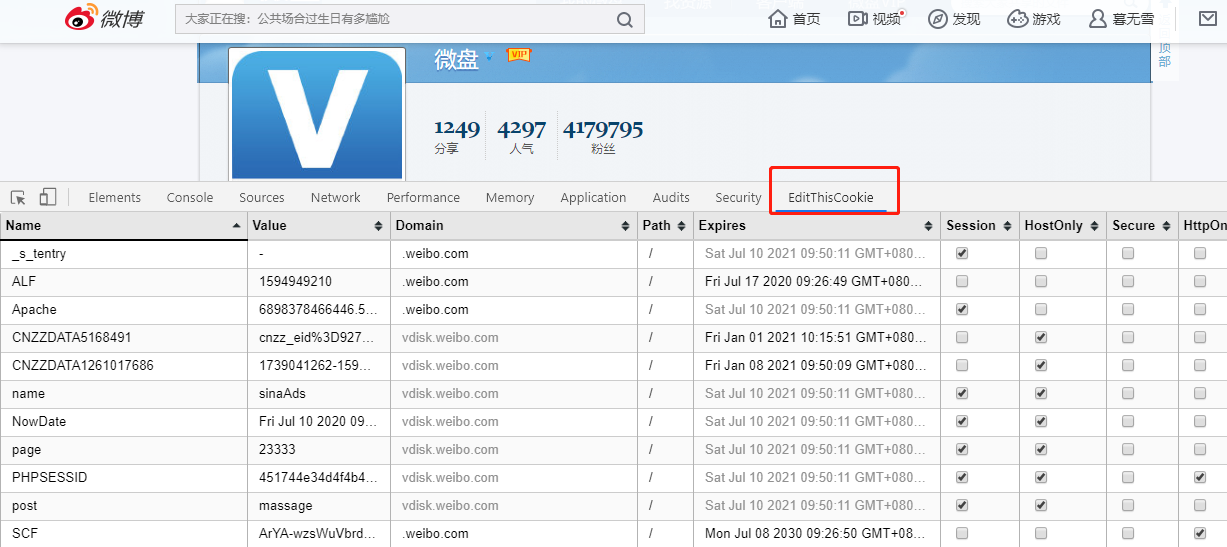The image size is (1227, 547).
Task: Switch to the Sources tab
Action: pos(262,197)
